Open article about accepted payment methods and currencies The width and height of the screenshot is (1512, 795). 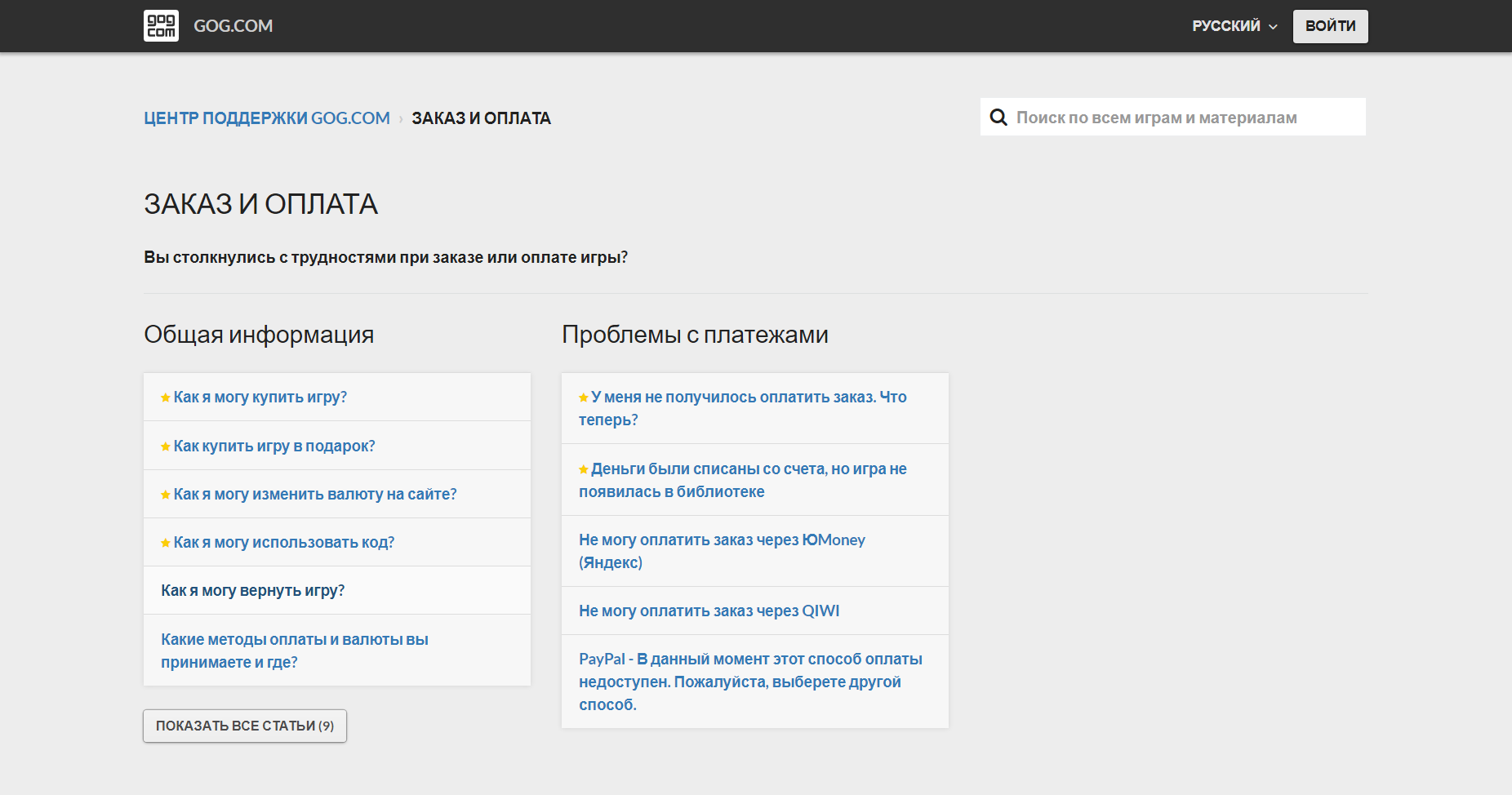[294, 651]
